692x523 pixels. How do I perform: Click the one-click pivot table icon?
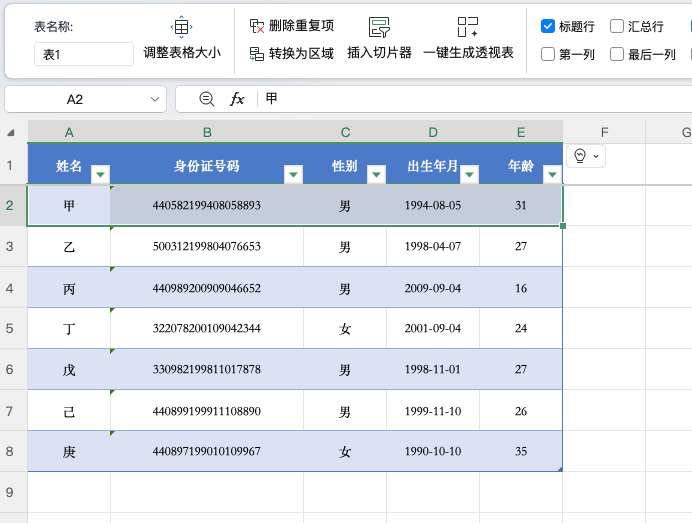468,27
